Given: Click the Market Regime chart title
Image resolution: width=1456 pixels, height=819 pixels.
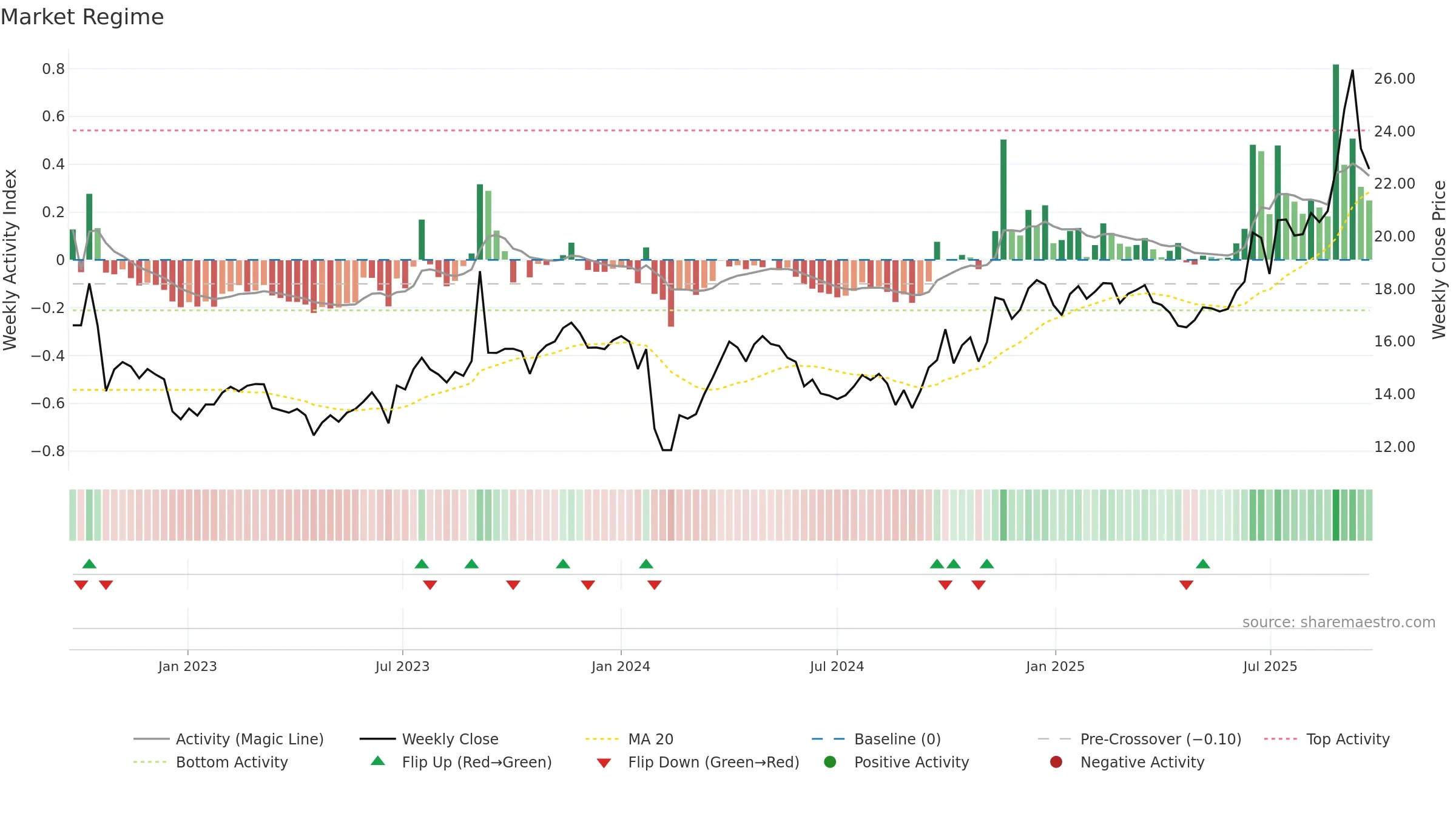Looking at the screenshot, I should [x=82, y=17].
